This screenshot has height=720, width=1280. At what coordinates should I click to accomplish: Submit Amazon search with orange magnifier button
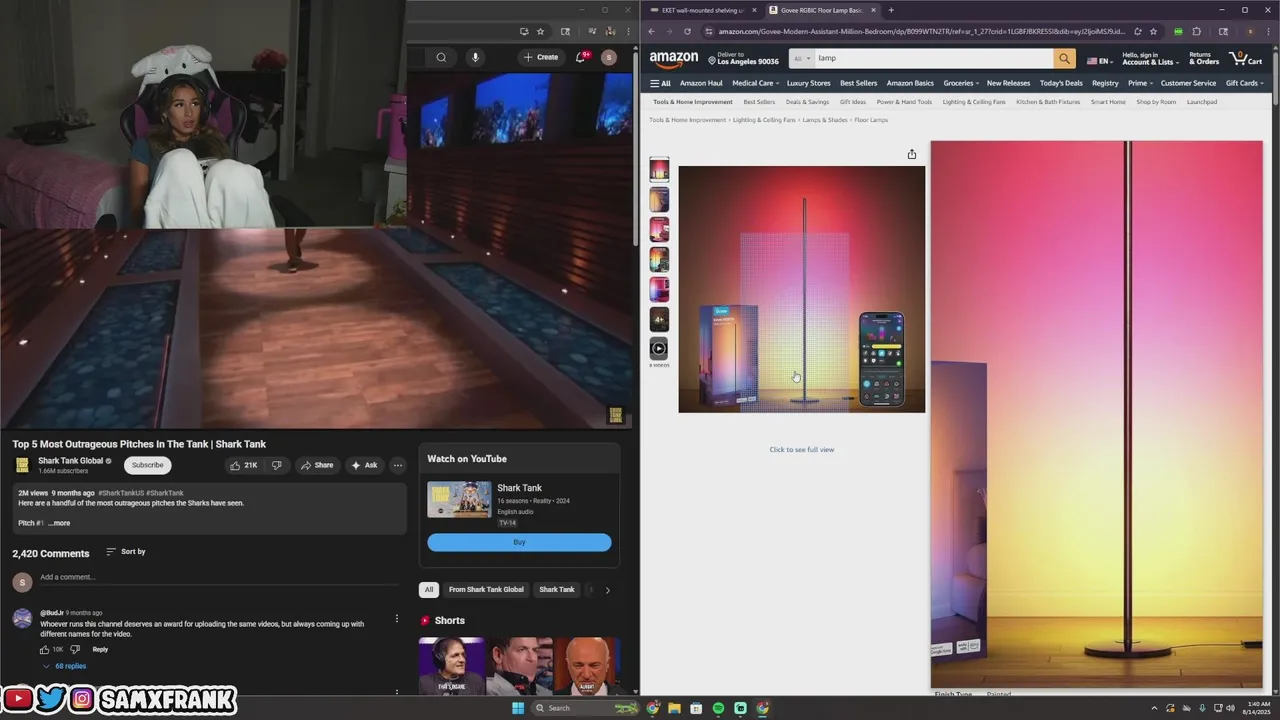(x=1064, y=58)
